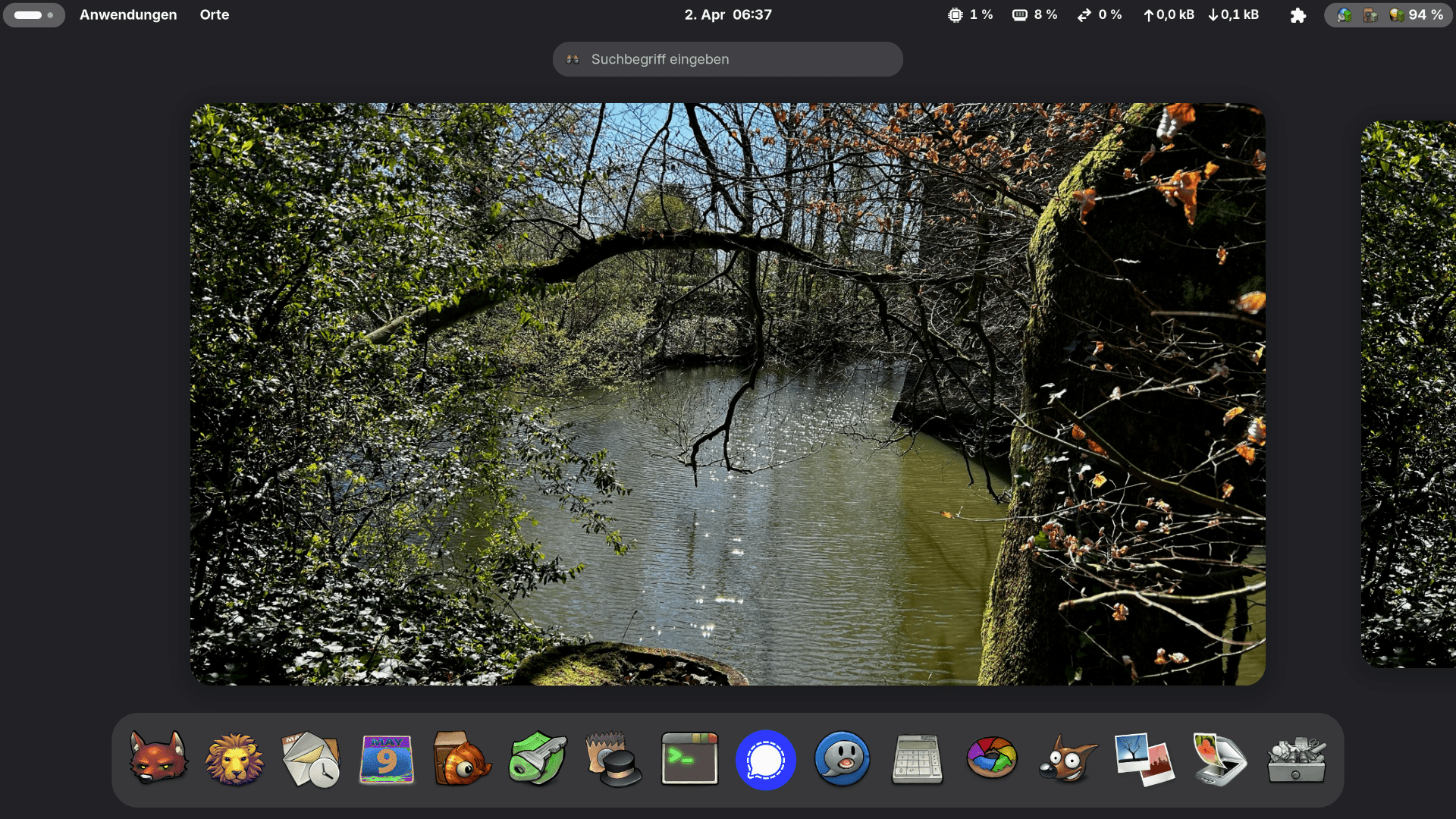Click the date and time clock

tap(727, 14)
